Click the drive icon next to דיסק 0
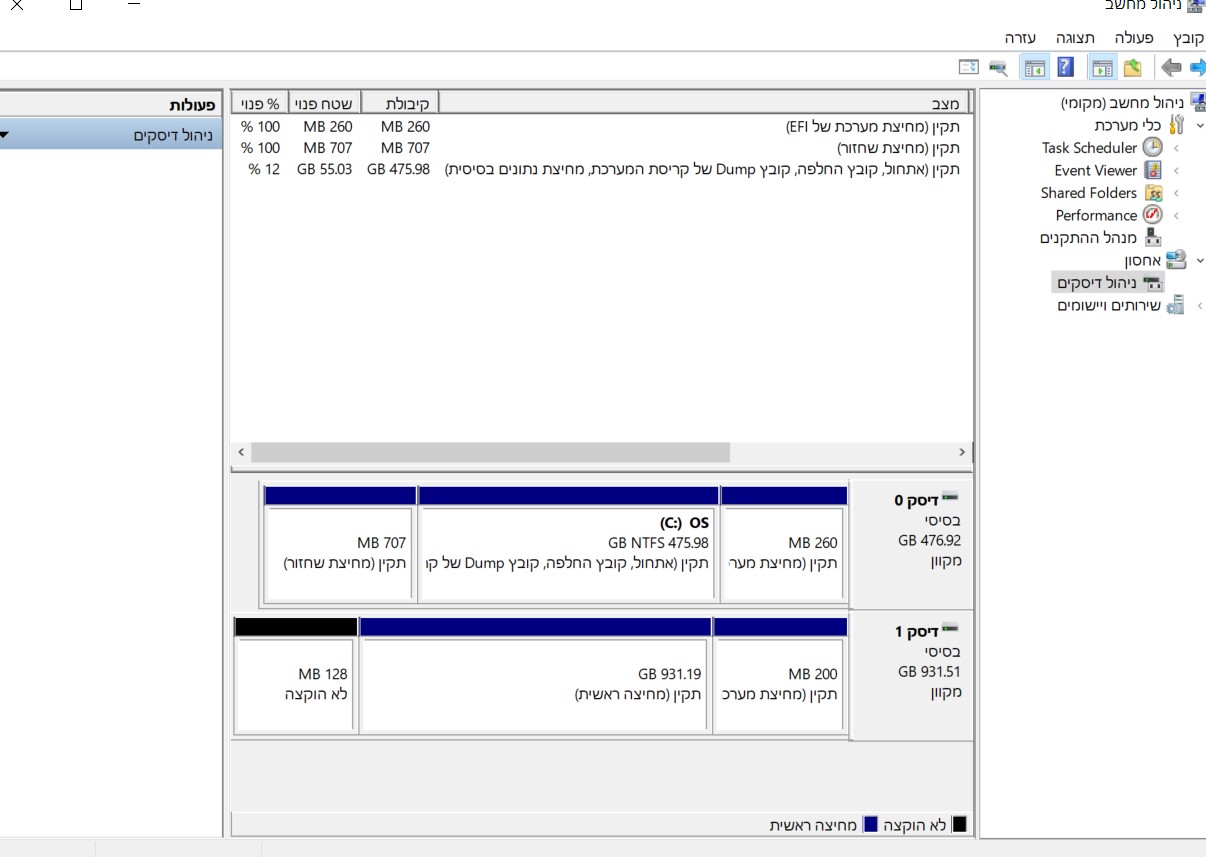This screenshot has width=1206, height=857. point(950,498)
